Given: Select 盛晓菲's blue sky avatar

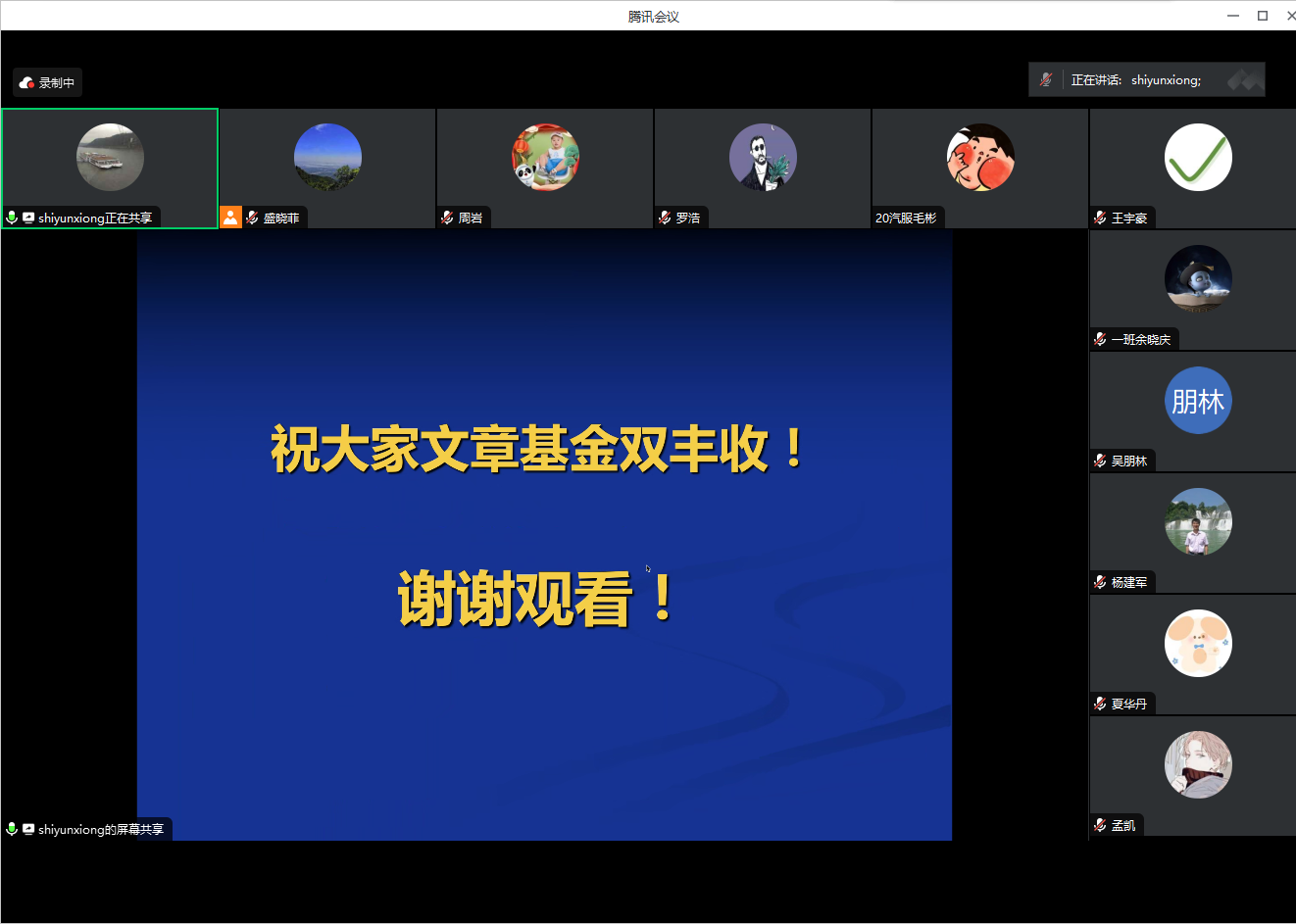Looking at the screenshot, I should (327, 157).
